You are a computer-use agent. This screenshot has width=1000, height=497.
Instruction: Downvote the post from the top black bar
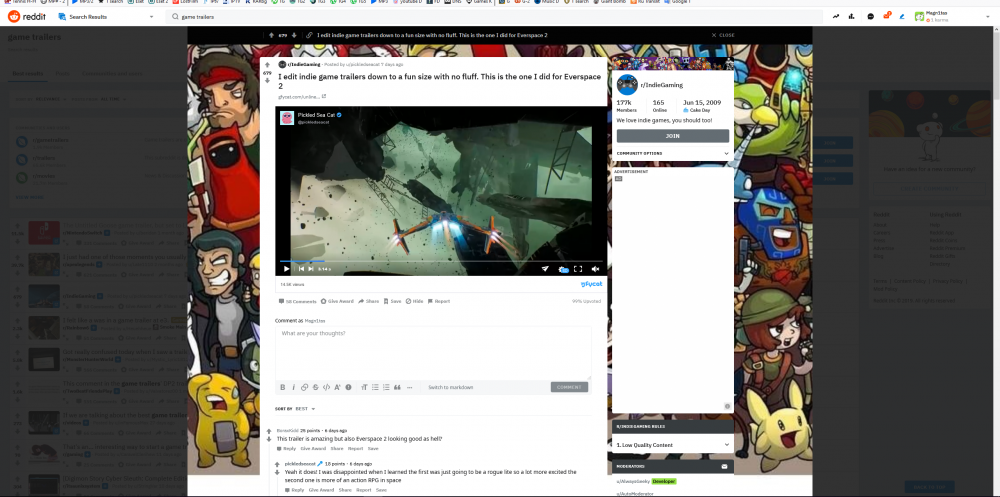point(293,35)
